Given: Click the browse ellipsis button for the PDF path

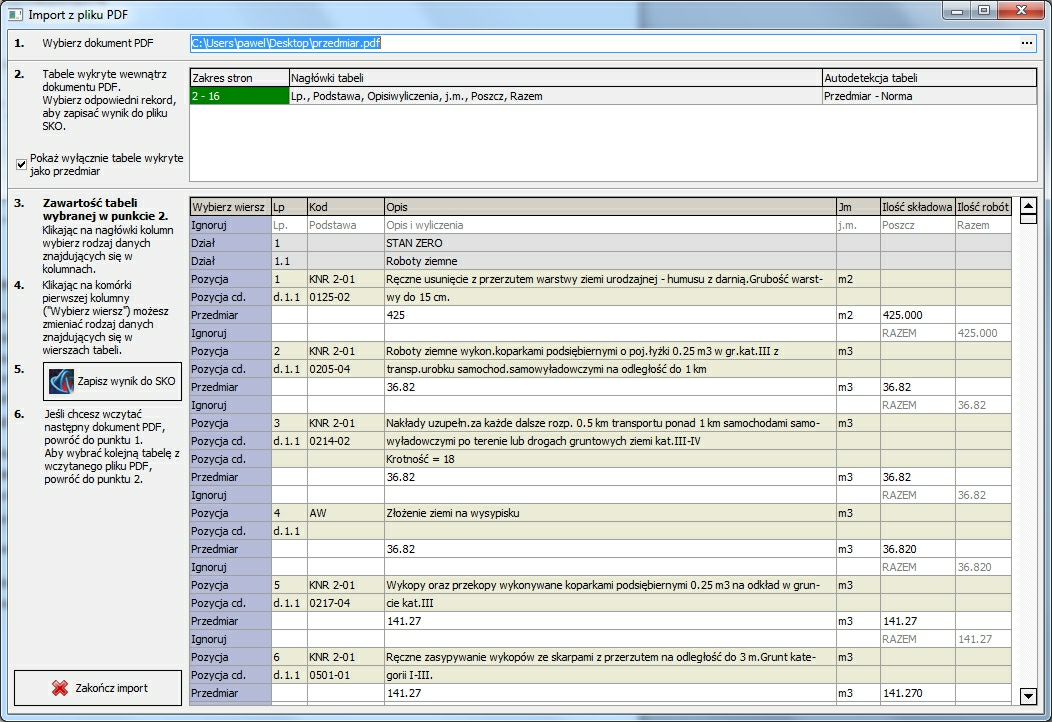Looking at the screenshot, I should point(1027,43).
